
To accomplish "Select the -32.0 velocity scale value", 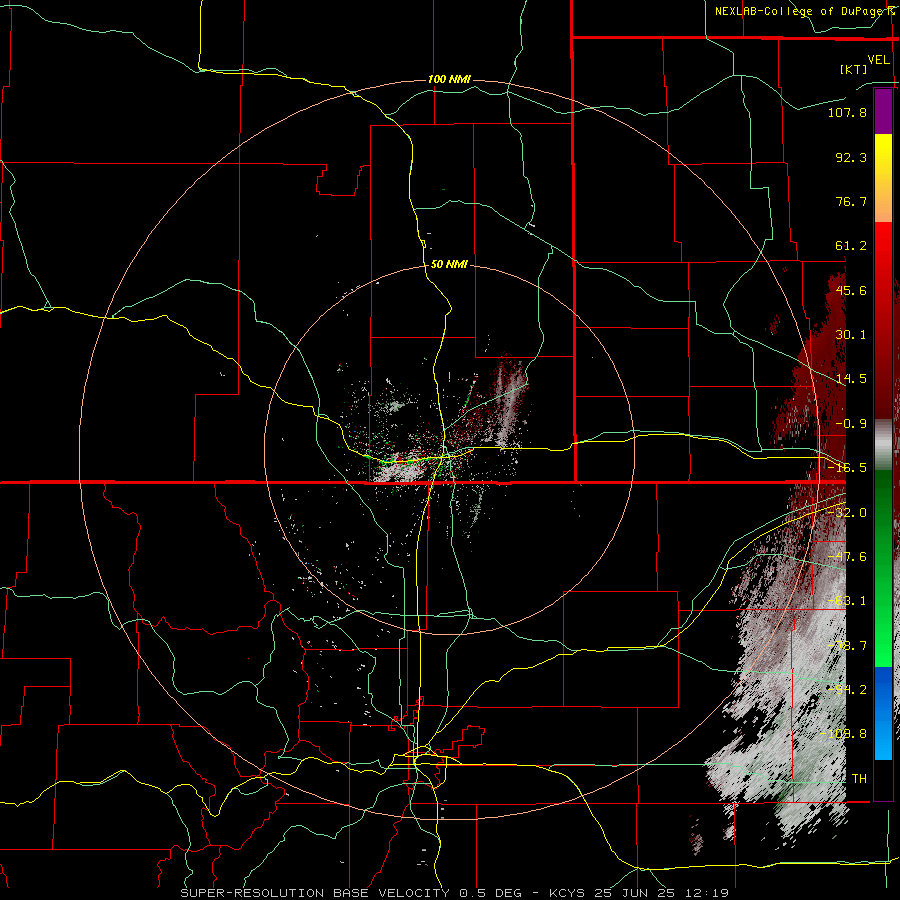I will [x=847, y=513].
